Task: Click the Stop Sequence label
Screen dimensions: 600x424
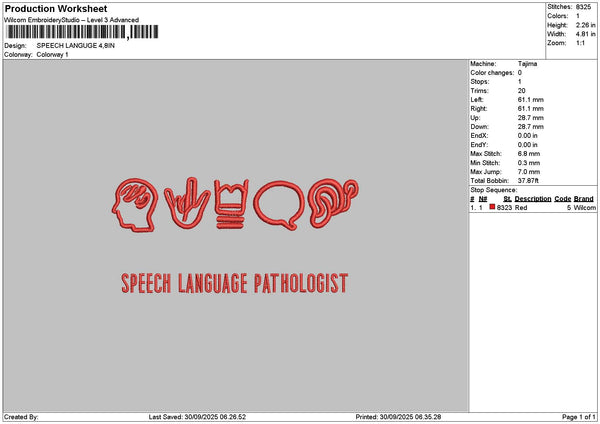Action: tap(494, 190)
